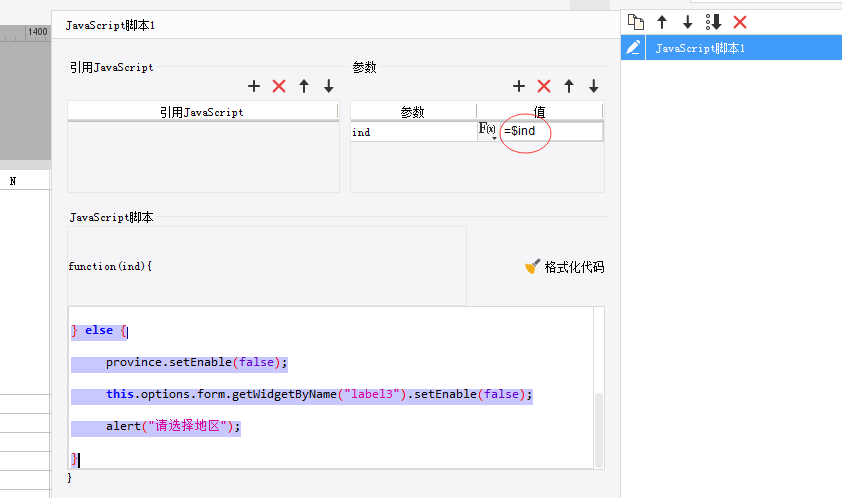Open the F(x) value type dropdown

point(488,131)
